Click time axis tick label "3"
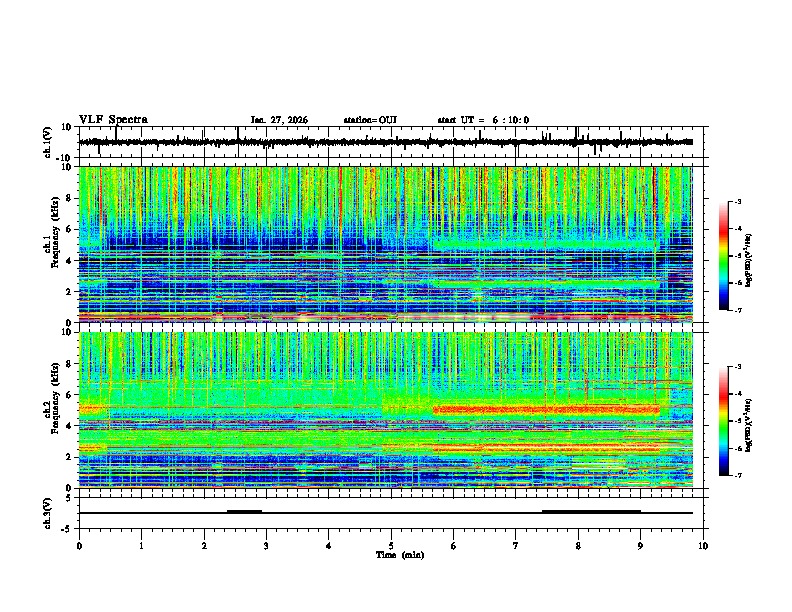The image size is (792, 612). click(x=266, y=546)
